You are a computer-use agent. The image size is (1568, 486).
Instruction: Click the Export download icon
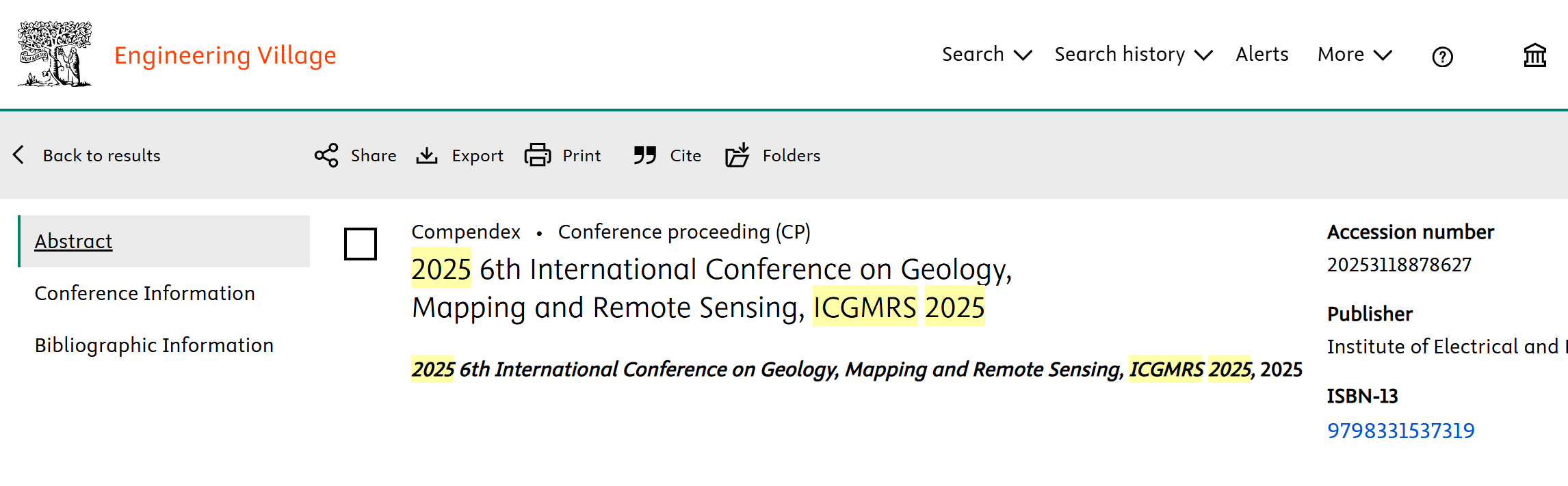click(427, 156)
